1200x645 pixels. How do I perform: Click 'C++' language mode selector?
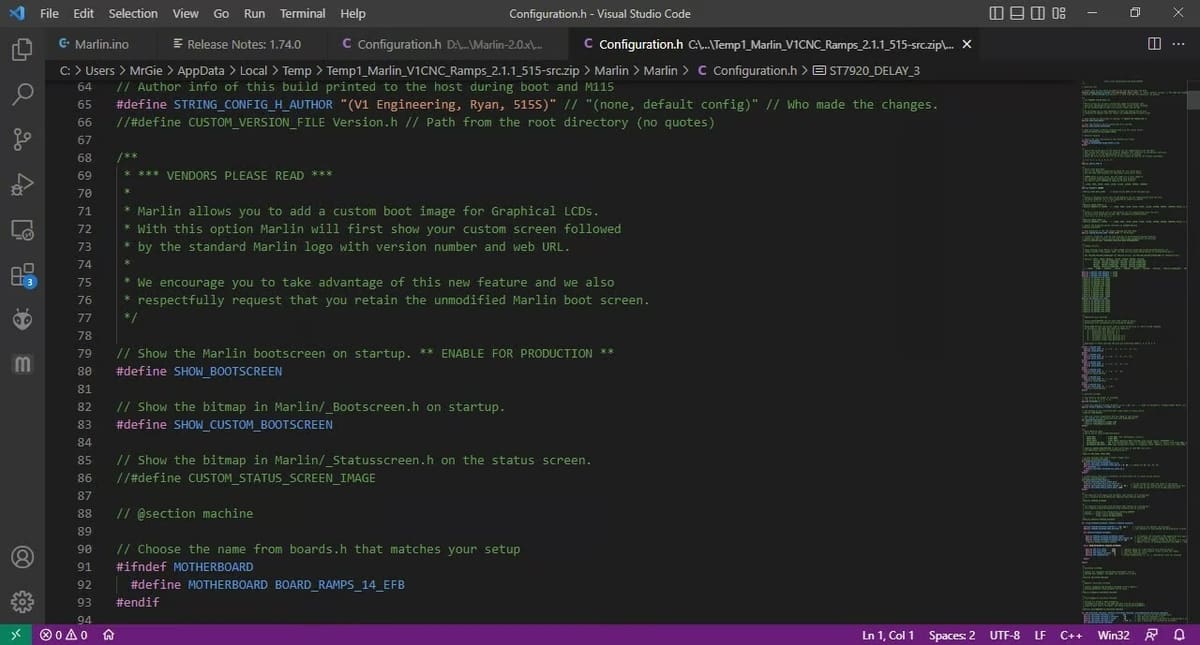[x=1072, y=635]
